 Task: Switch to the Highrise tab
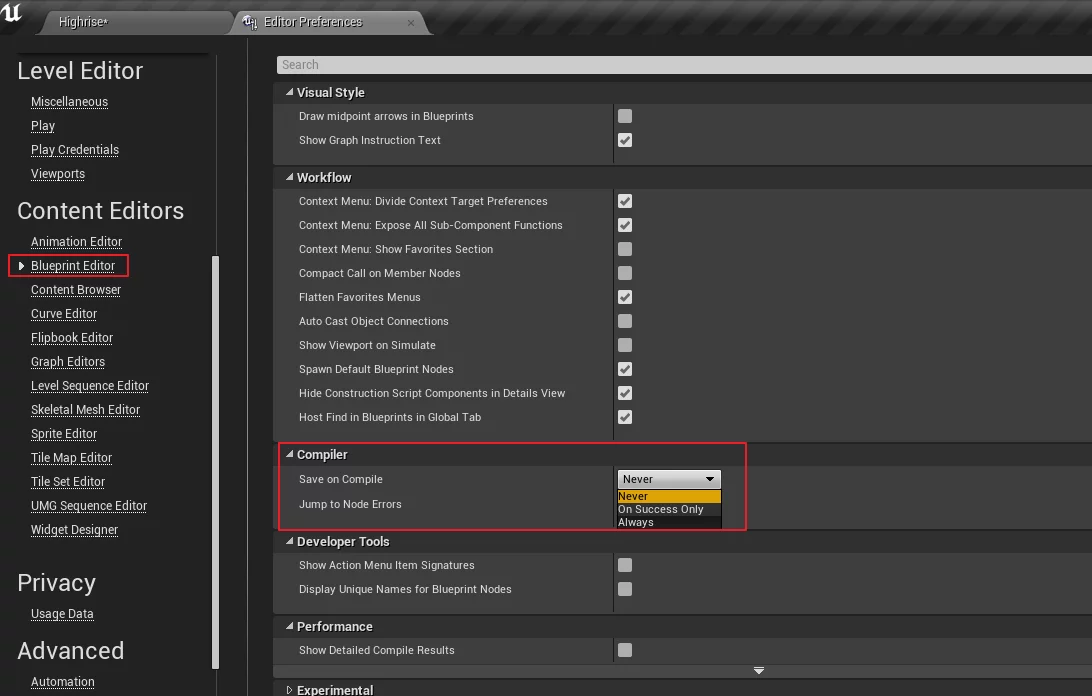pos(83,22)
